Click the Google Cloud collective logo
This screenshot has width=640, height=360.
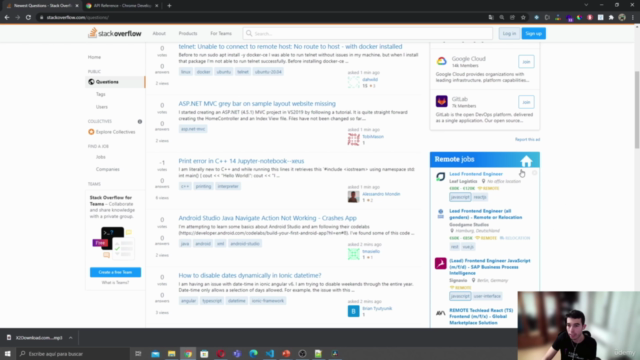pos(442,61)
